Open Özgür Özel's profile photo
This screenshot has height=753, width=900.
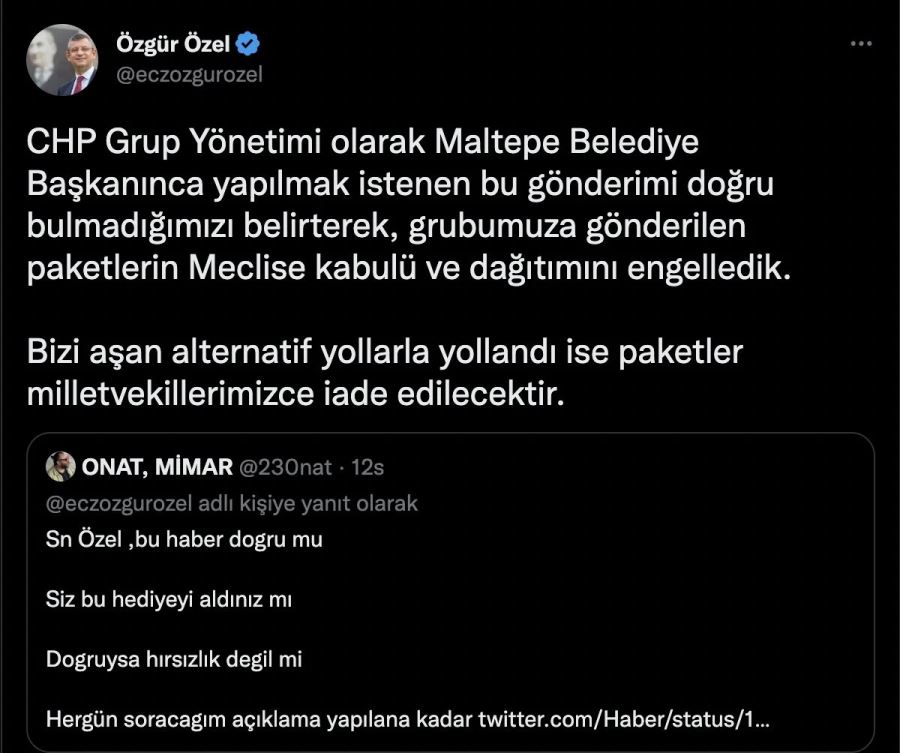62,60
